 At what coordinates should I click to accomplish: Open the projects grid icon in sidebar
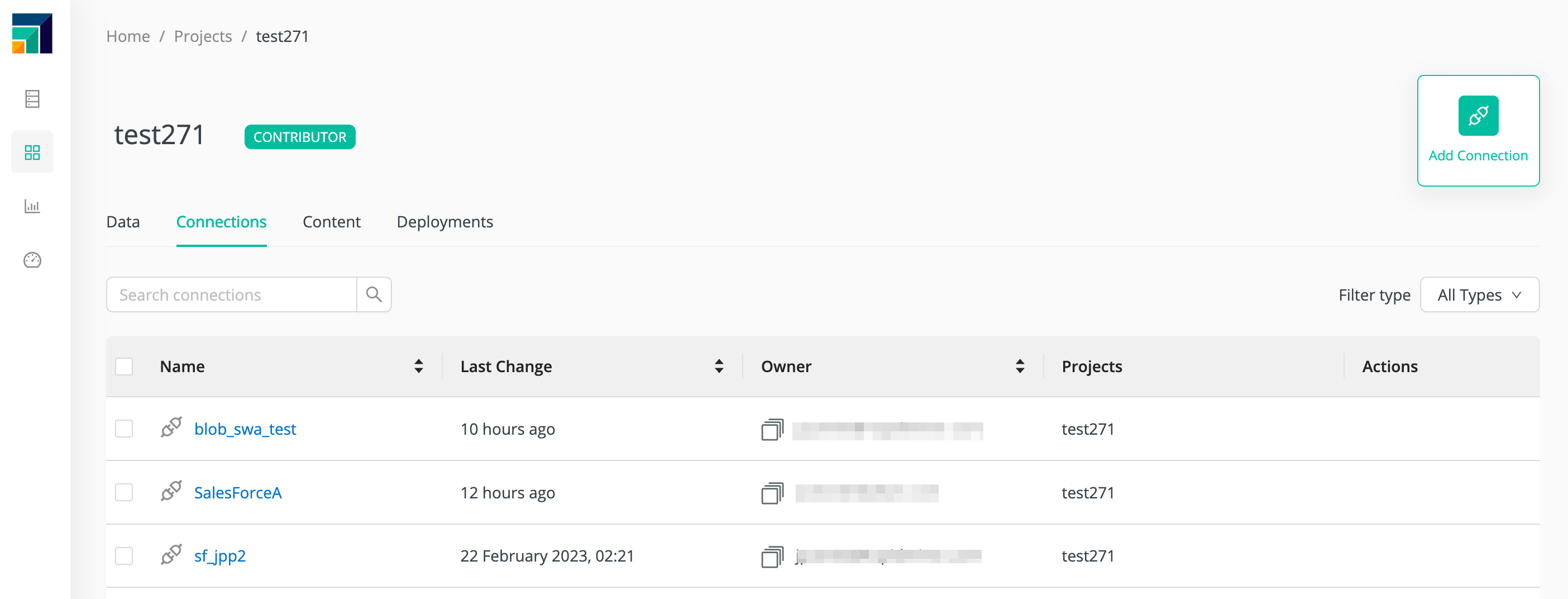coord(32,153)
